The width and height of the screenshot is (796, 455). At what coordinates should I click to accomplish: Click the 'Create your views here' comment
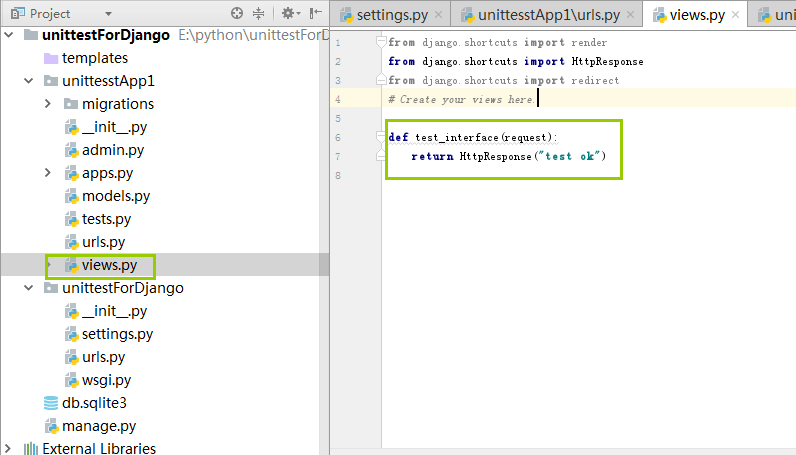pyautogui.click(x=461, y=100)
